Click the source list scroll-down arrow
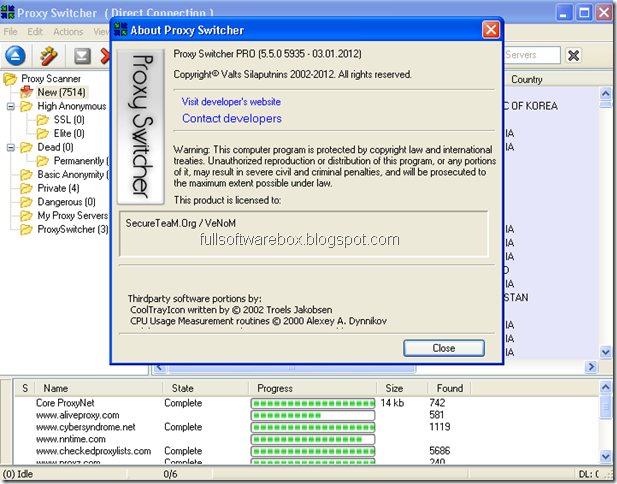The width and height of the screenshot is (617, 484). pos(605,456)
